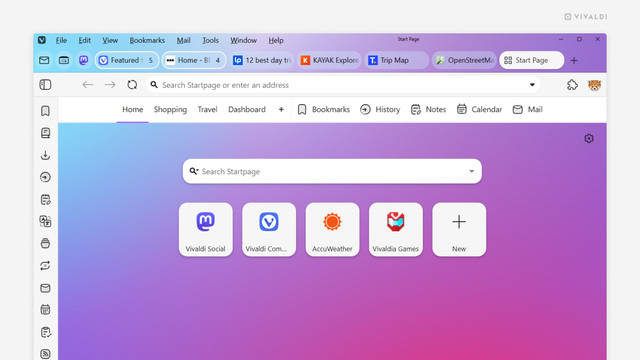Open Feeds panel in sidebar
640x360 pixels.
point(45,353)
